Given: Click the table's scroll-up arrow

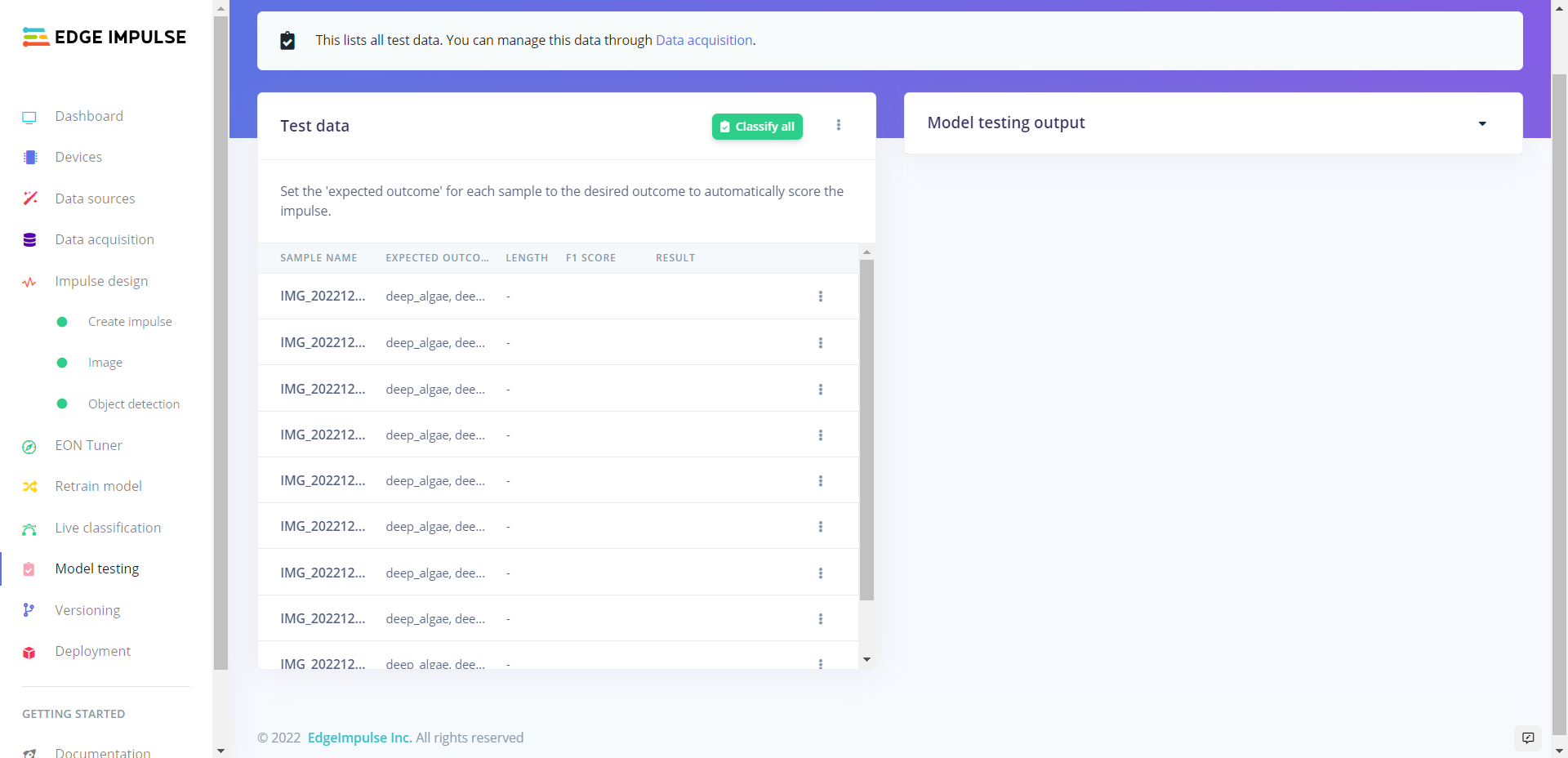Looking at the screenshot, I should pos(866,252).
